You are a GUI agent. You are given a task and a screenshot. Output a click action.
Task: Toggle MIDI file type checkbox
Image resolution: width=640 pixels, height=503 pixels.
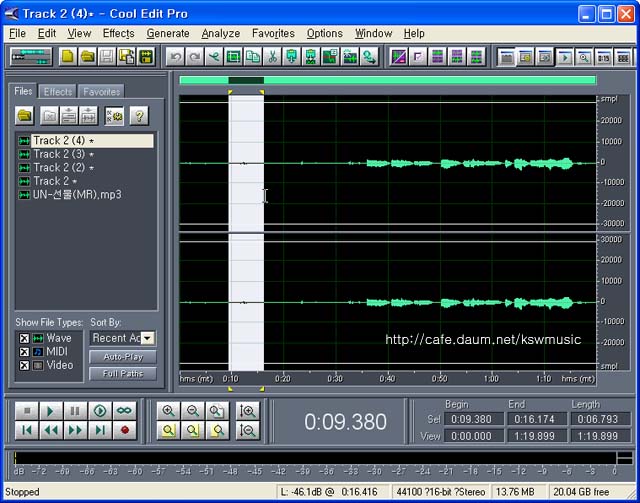tap(24, 352)
